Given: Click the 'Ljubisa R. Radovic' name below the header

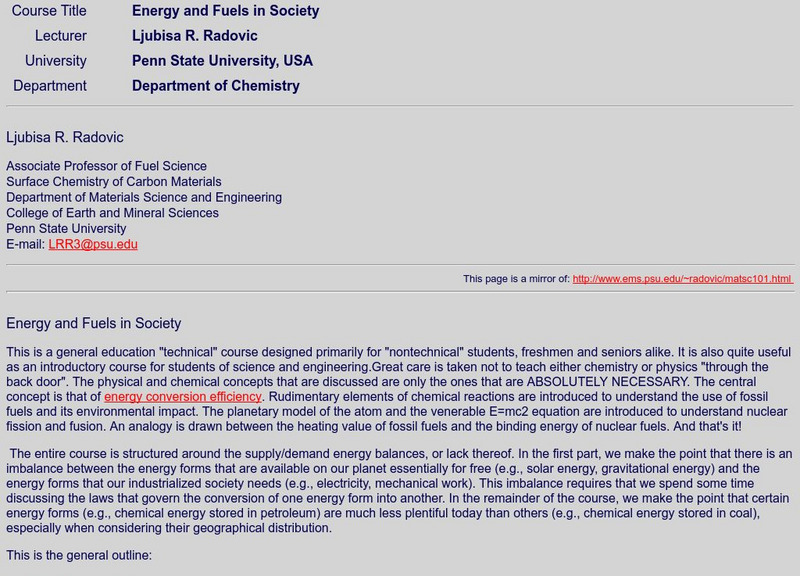Looking at the screenshot, I should point(65,138).
